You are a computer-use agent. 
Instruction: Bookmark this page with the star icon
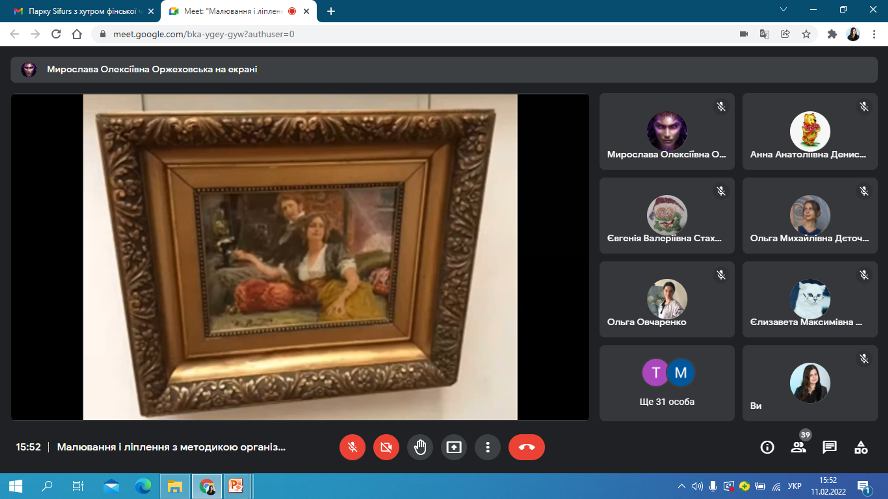point(806,33)
